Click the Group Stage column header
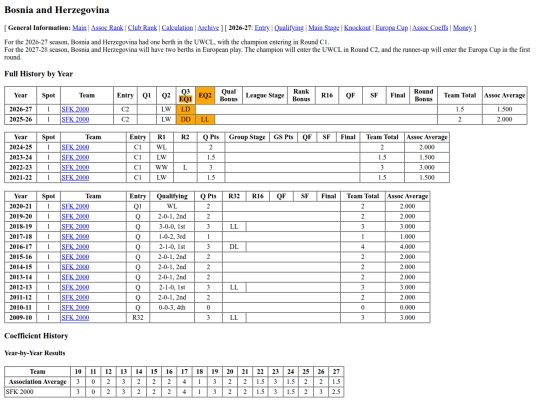 pyautogui.click(x=247, y=137)
